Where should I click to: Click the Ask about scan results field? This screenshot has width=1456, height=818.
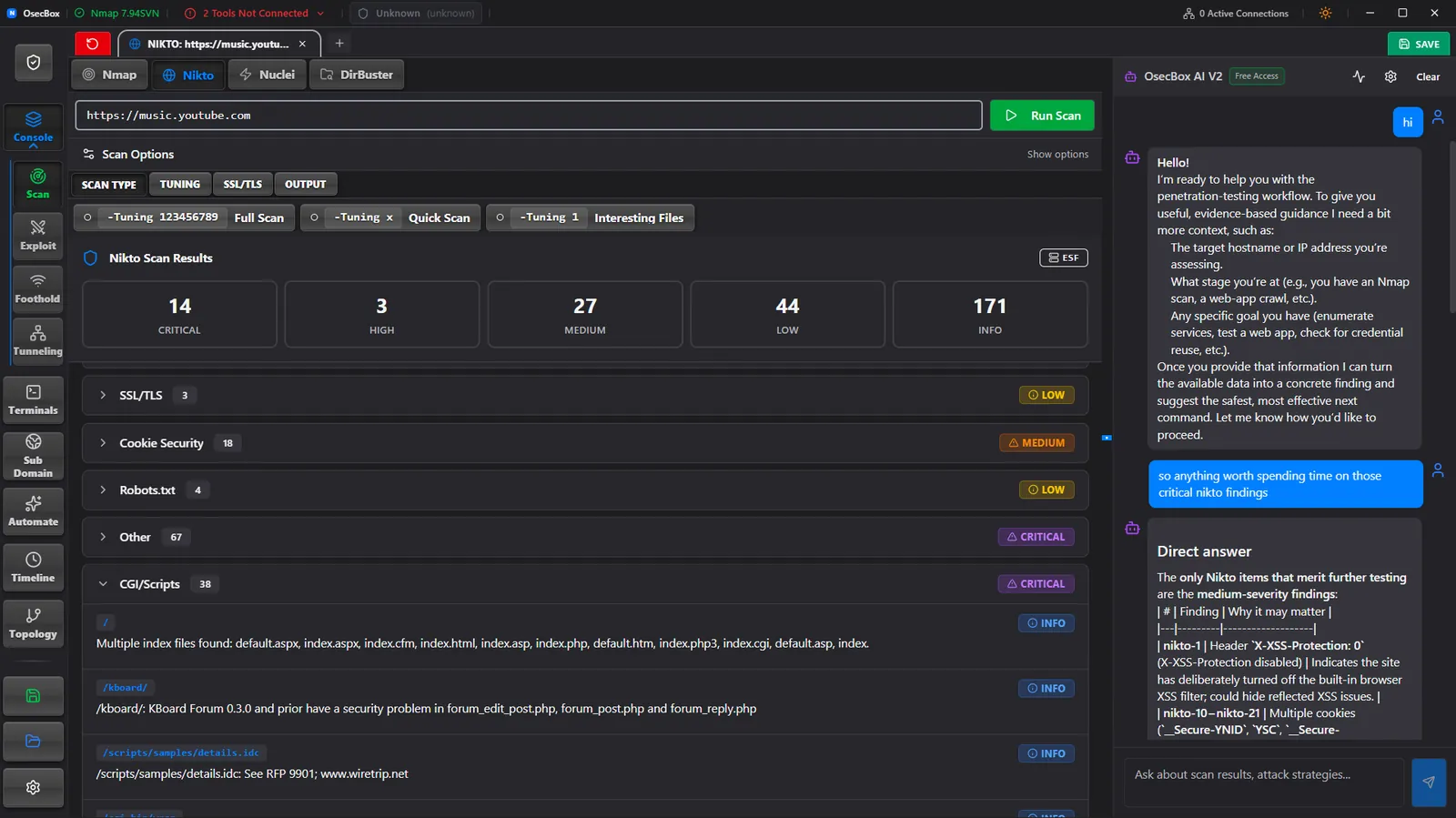(x=1264, y=782)
